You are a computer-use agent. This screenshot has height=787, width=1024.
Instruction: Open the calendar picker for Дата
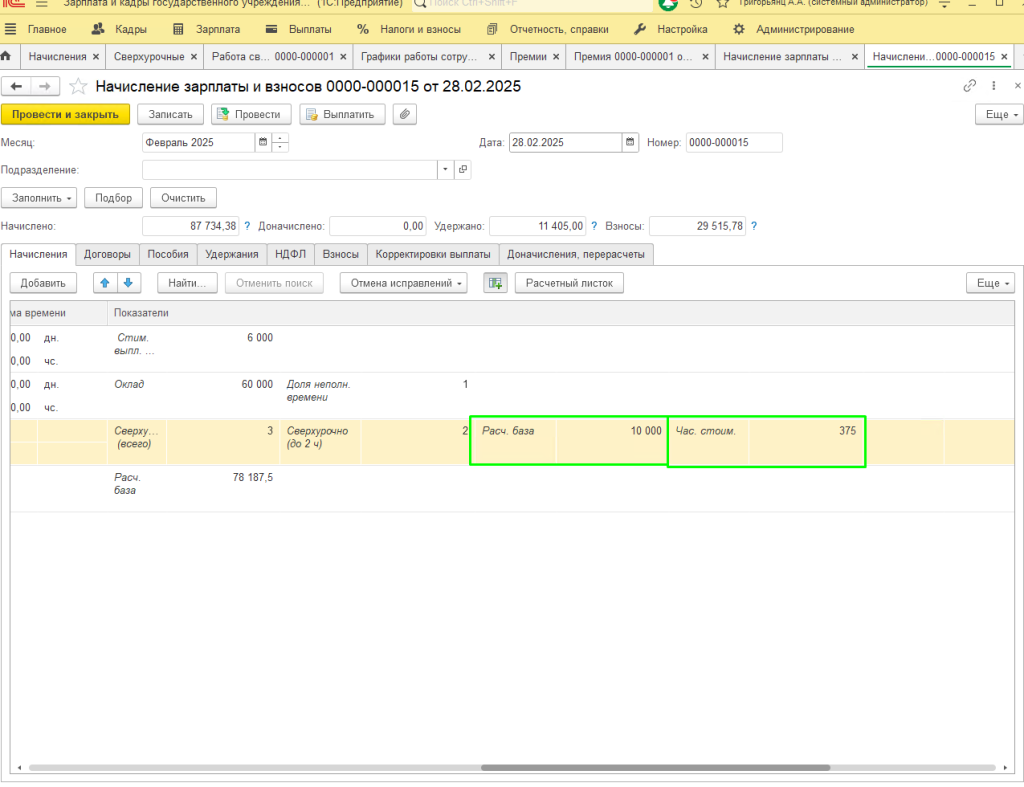(x=630, y=142)
